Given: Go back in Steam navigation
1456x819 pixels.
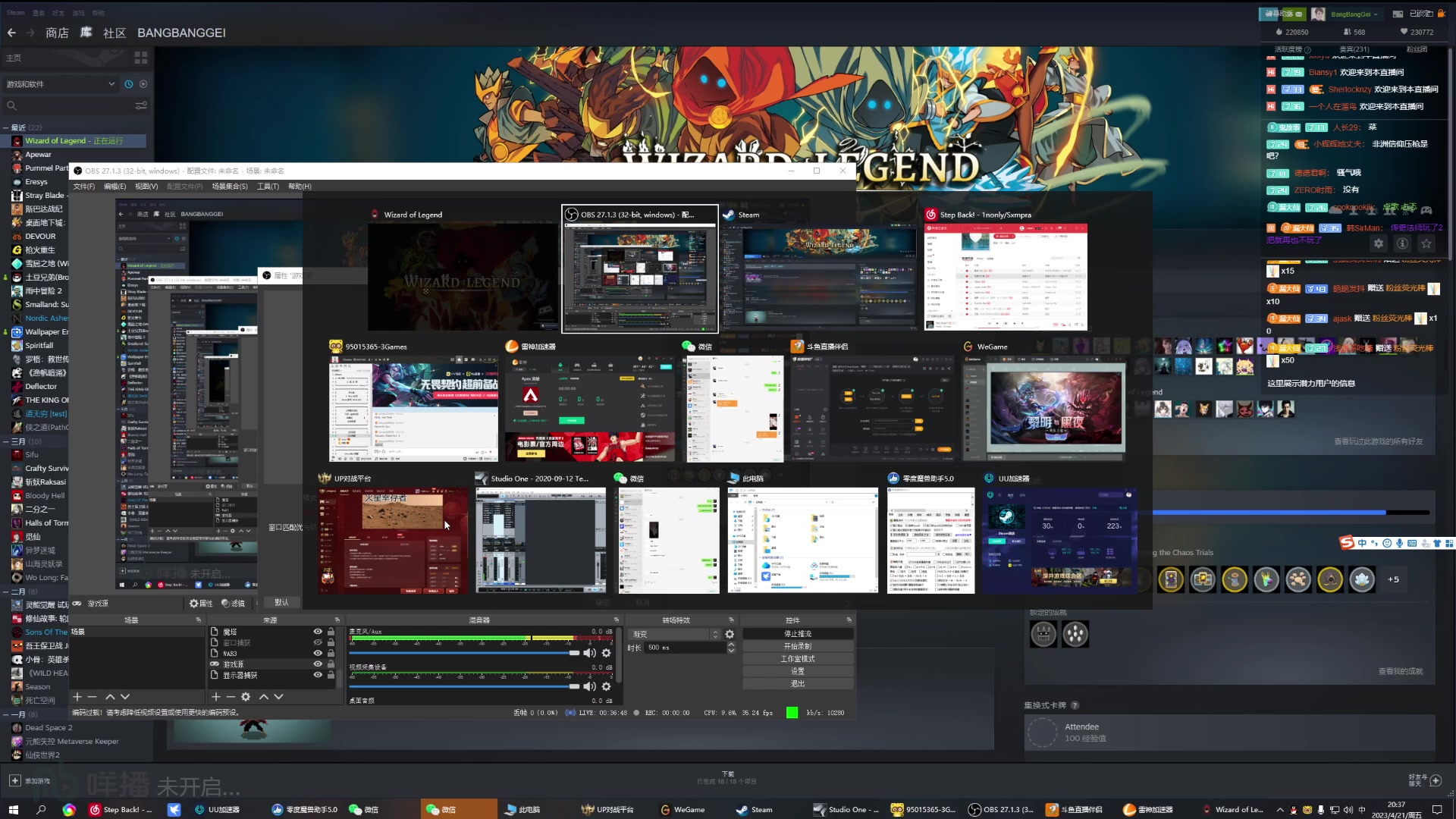Looking at the screenshot, I should (x=11, y=33).
